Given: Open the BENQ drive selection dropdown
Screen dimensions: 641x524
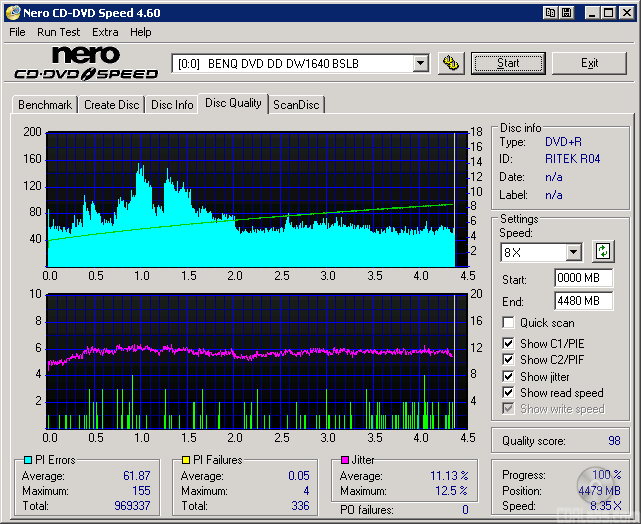Looking at the screenshot, I should [420, 63].
